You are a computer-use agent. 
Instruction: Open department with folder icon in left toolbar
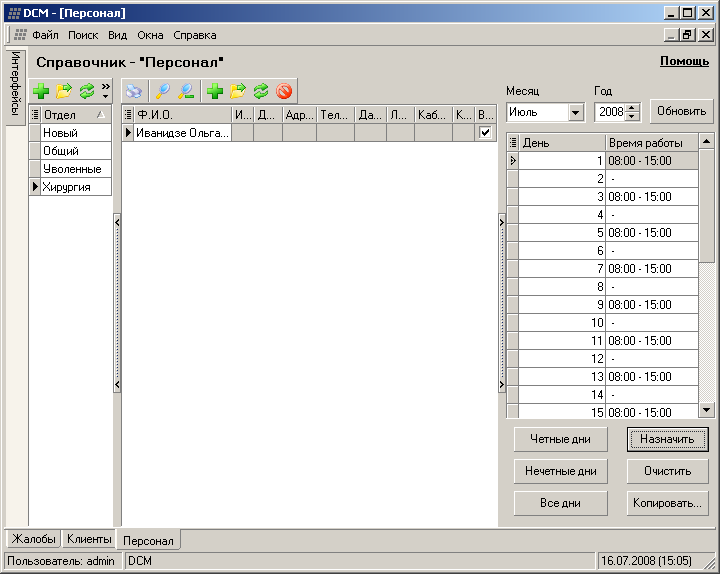click(x=64, y=91)
